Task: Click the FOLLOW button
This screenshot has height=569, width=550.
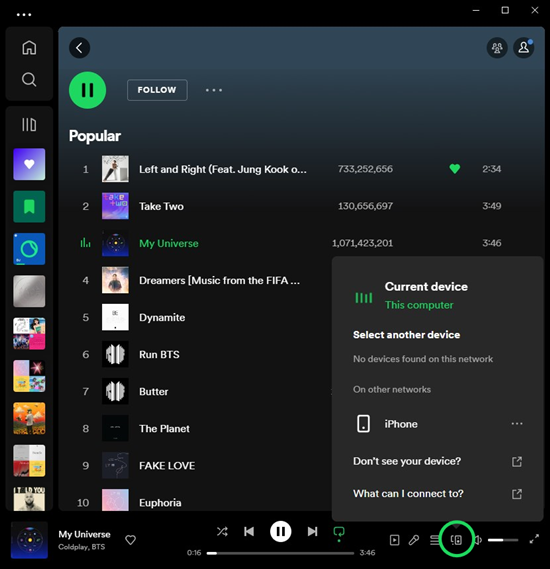Action: [x=157, y=90]
